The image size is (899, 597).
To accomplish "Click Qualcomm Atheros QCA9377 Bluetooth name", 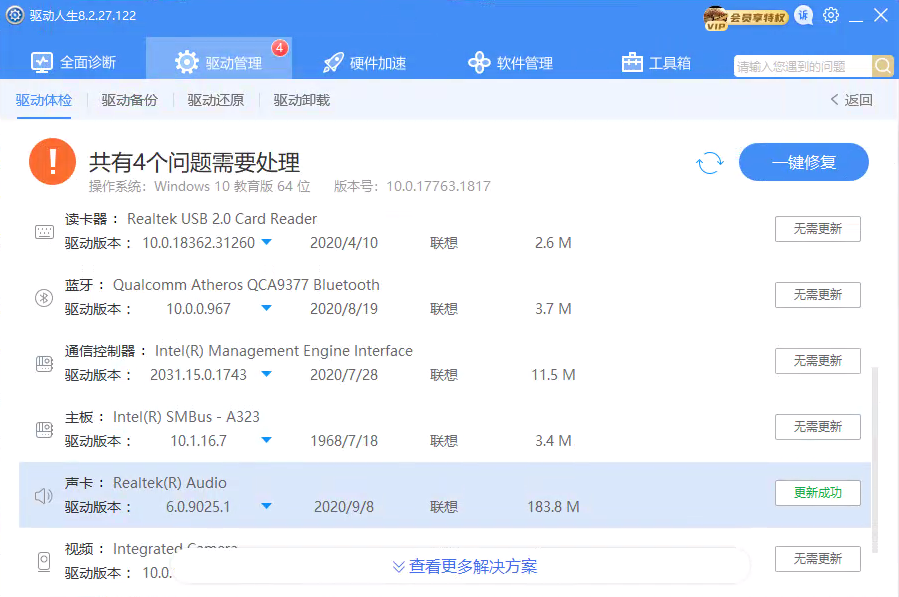I will [x=246, y=285].
